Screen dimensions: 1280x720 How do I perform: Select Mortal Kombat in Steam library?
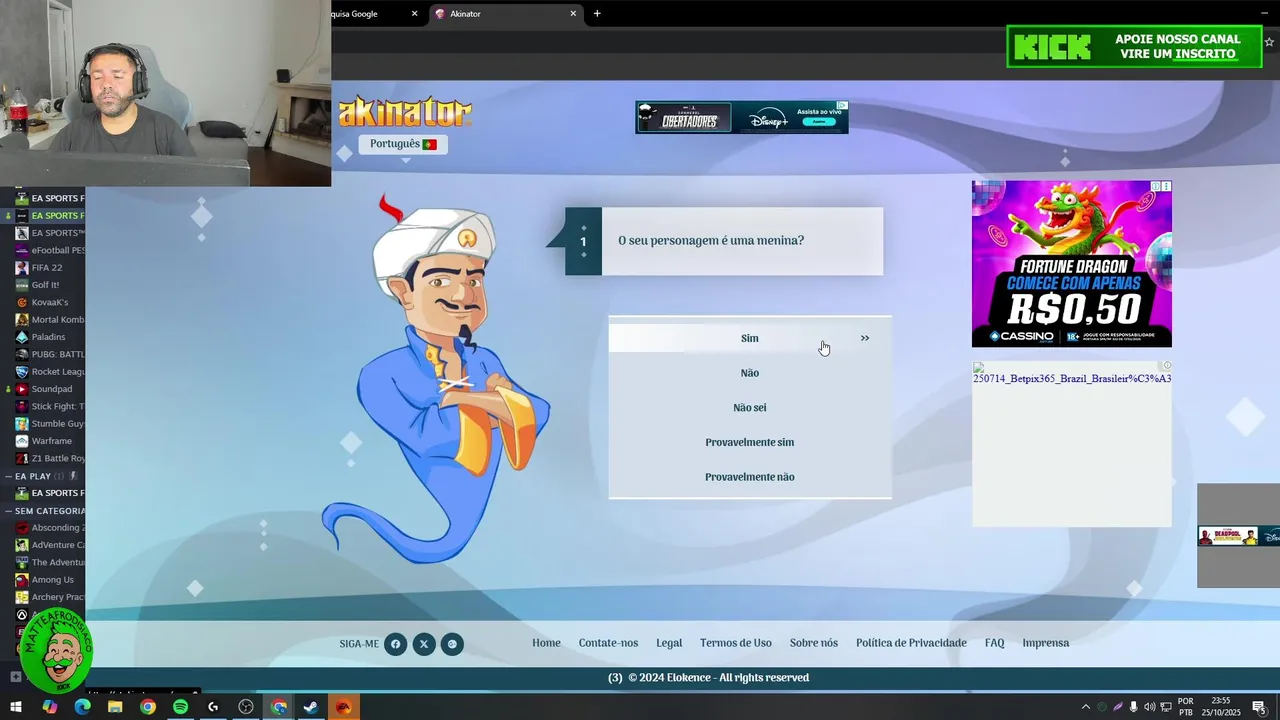(x=50, y=320)
